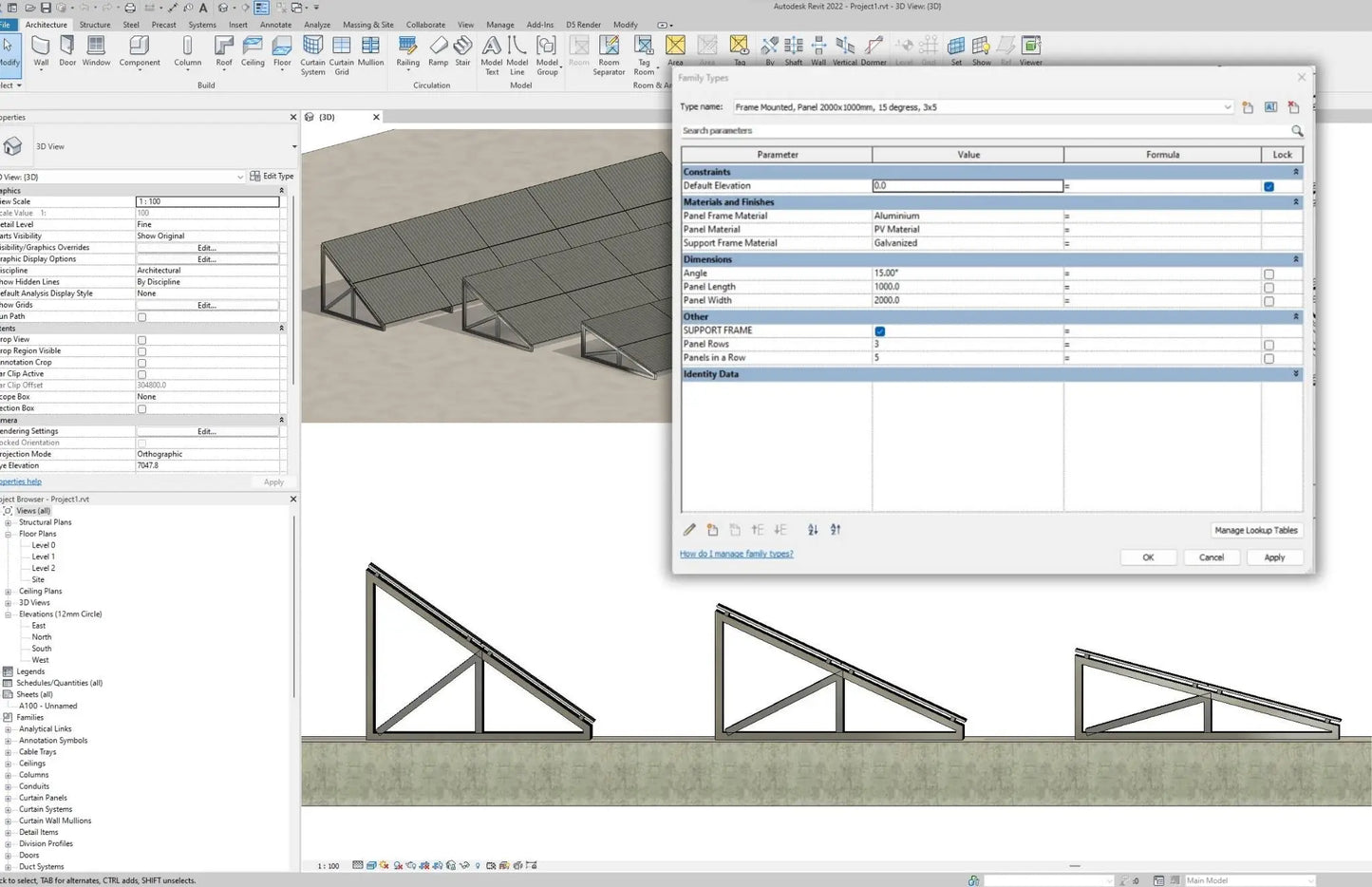The image size is (1372, 887).
Task: Expand the Structural Plans tree node
Action: coord(9,522)
